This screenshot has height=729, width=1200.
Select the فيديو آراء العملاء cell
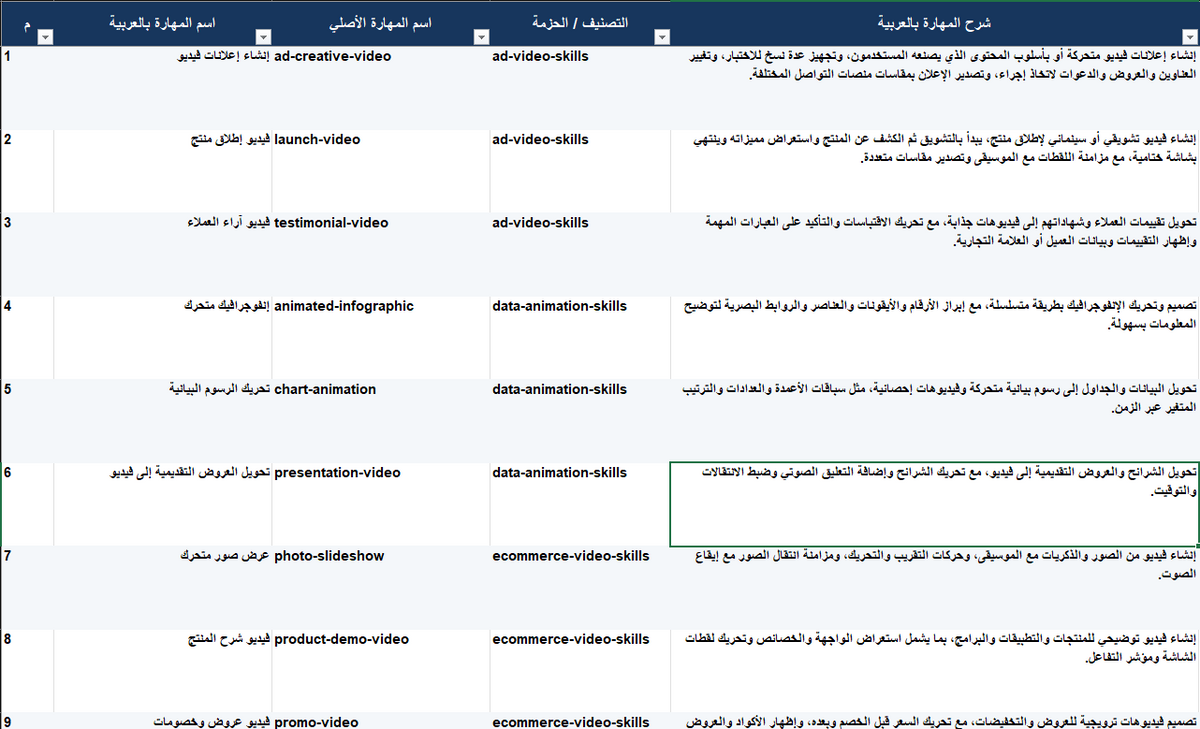[162, 254]
